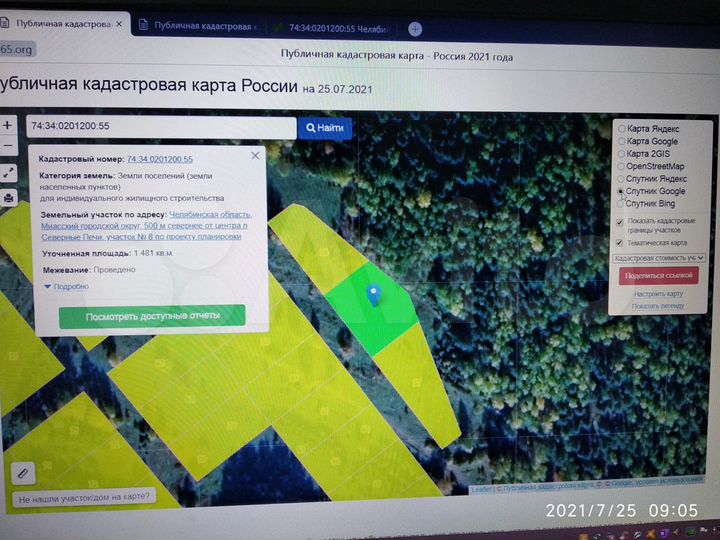Click the browser address bar URL
The width and height of the screenshot is (720, 540).
click(17, 49)
